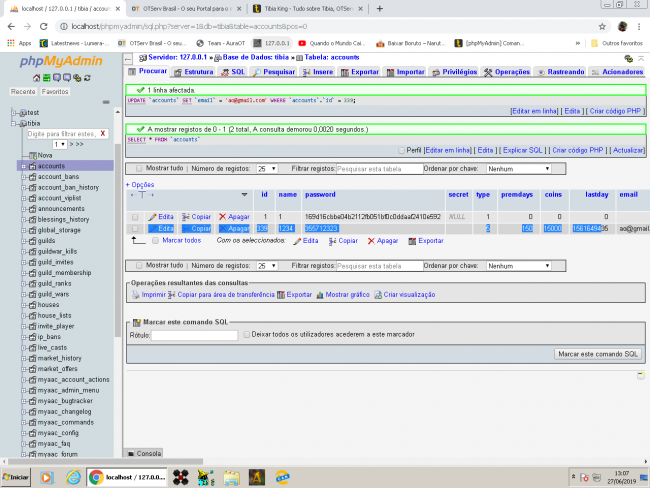The image size is (650, 488).
Task: Check Deixar todos os utilizadores acederem checkbox
Action: click(247, 334)
